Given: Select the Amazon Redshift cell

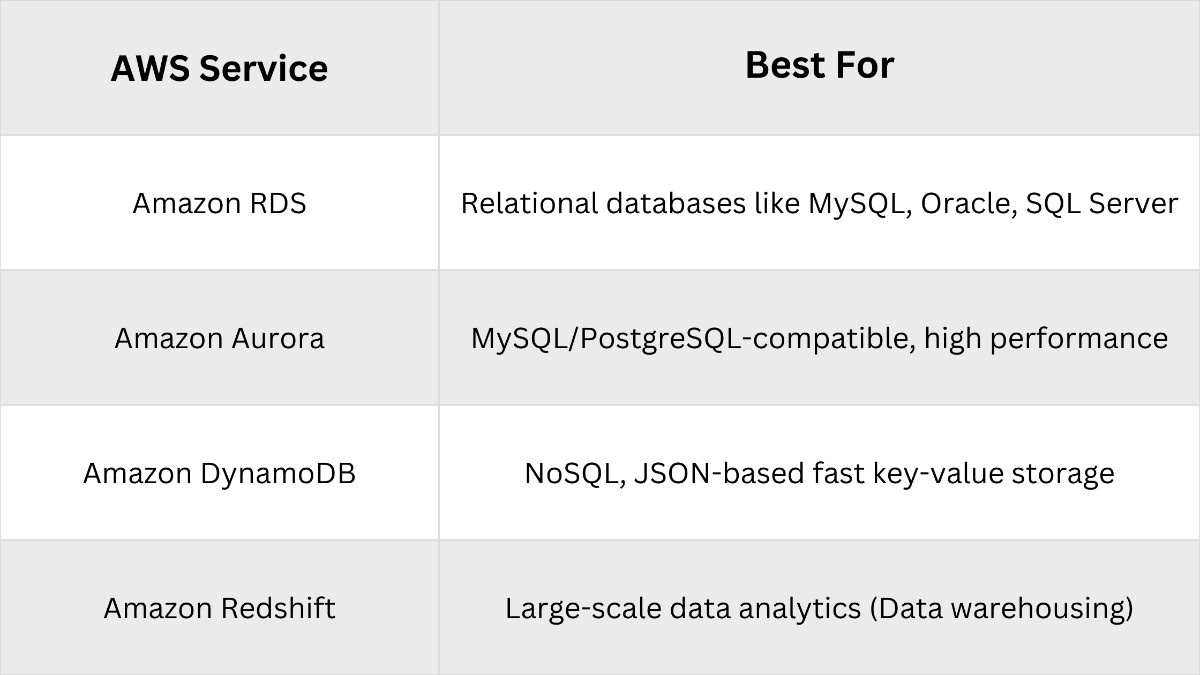Looking at the screenshot, I should tap(219, 608).
